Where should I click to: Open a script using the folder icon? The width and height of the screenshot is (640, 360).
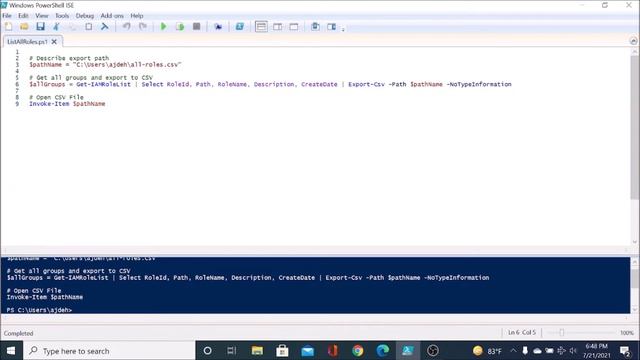coord(24,27)
